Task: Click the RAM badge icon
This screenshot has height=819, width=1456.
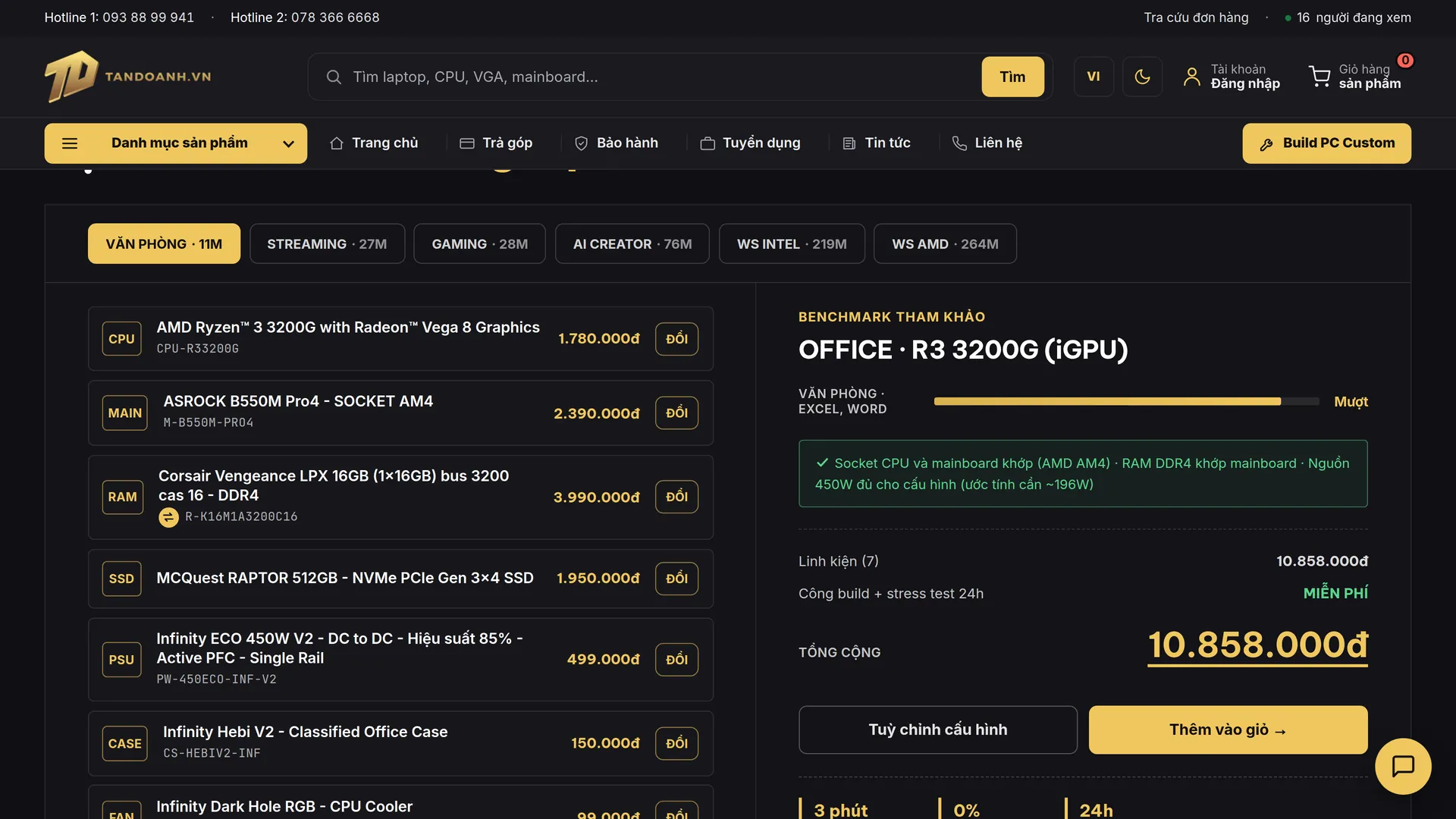Action: [123, 497]
